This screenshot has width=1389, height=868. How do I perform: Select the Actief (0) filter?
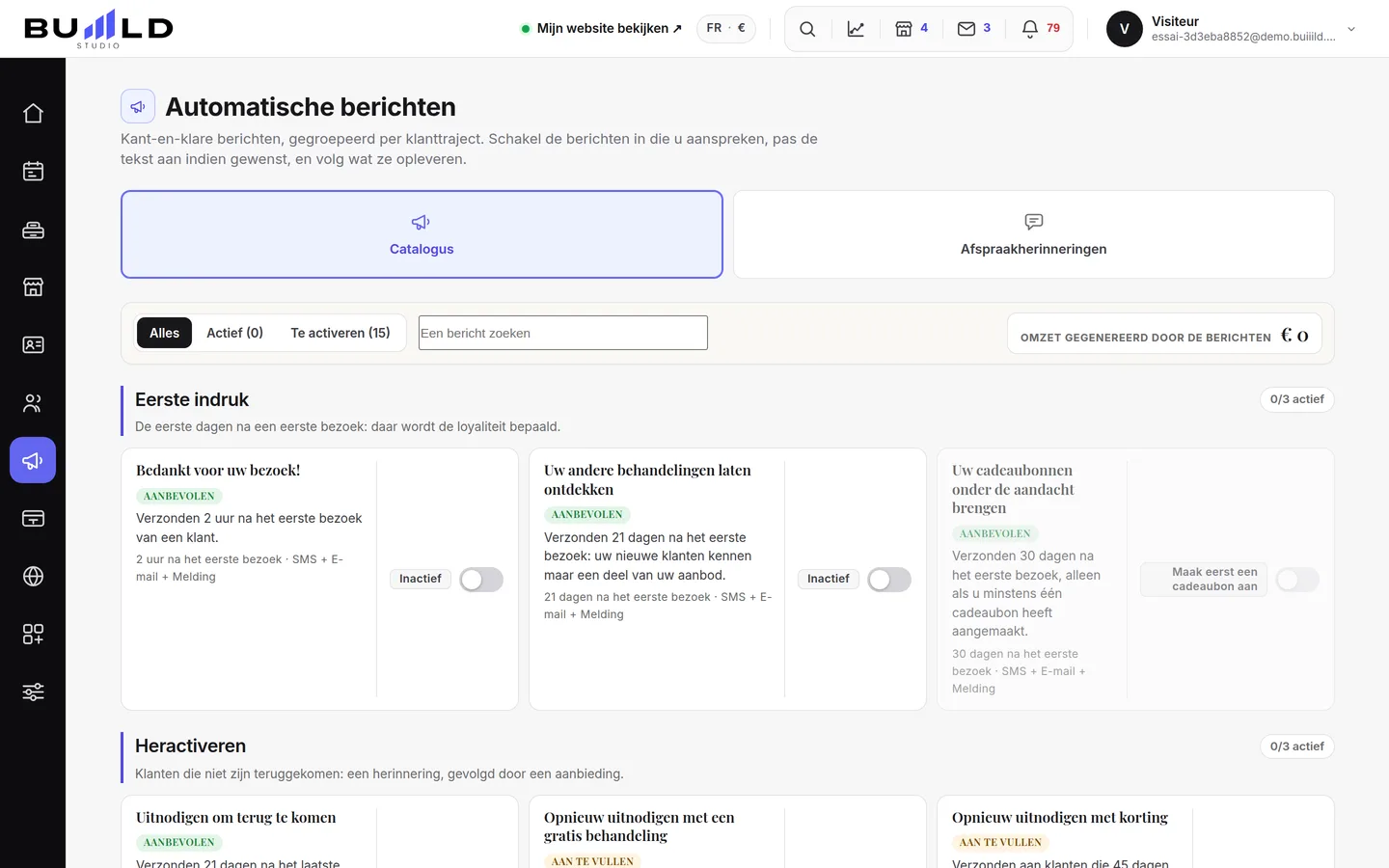[234, 333]
